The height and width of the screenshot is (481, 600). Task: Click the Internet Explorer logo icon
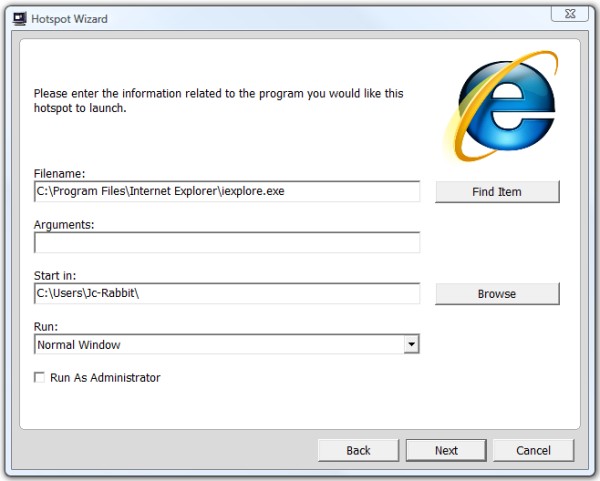[x=502, y=106]
